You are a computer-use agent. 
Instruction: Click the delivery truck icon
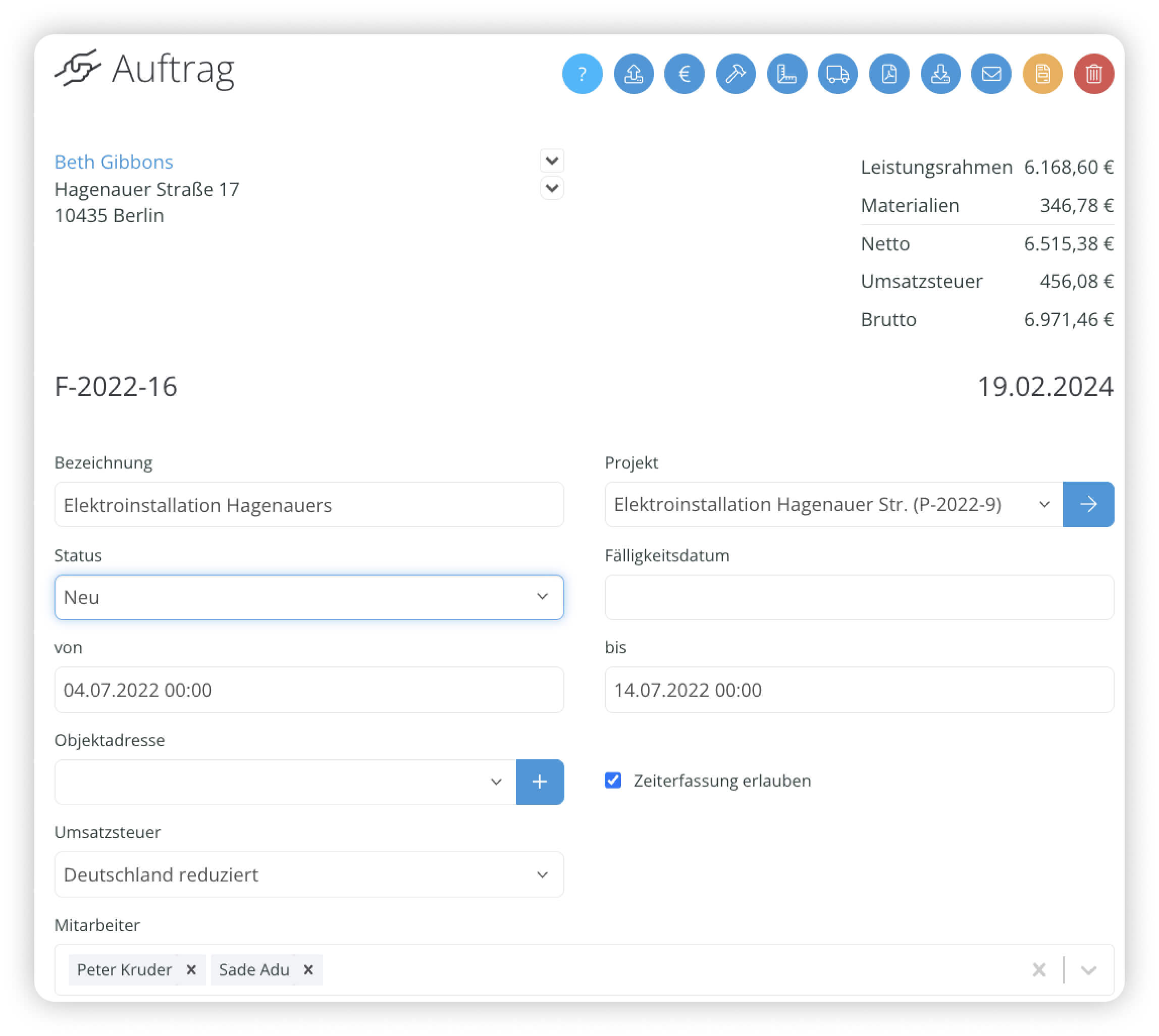tap(837, 73)
